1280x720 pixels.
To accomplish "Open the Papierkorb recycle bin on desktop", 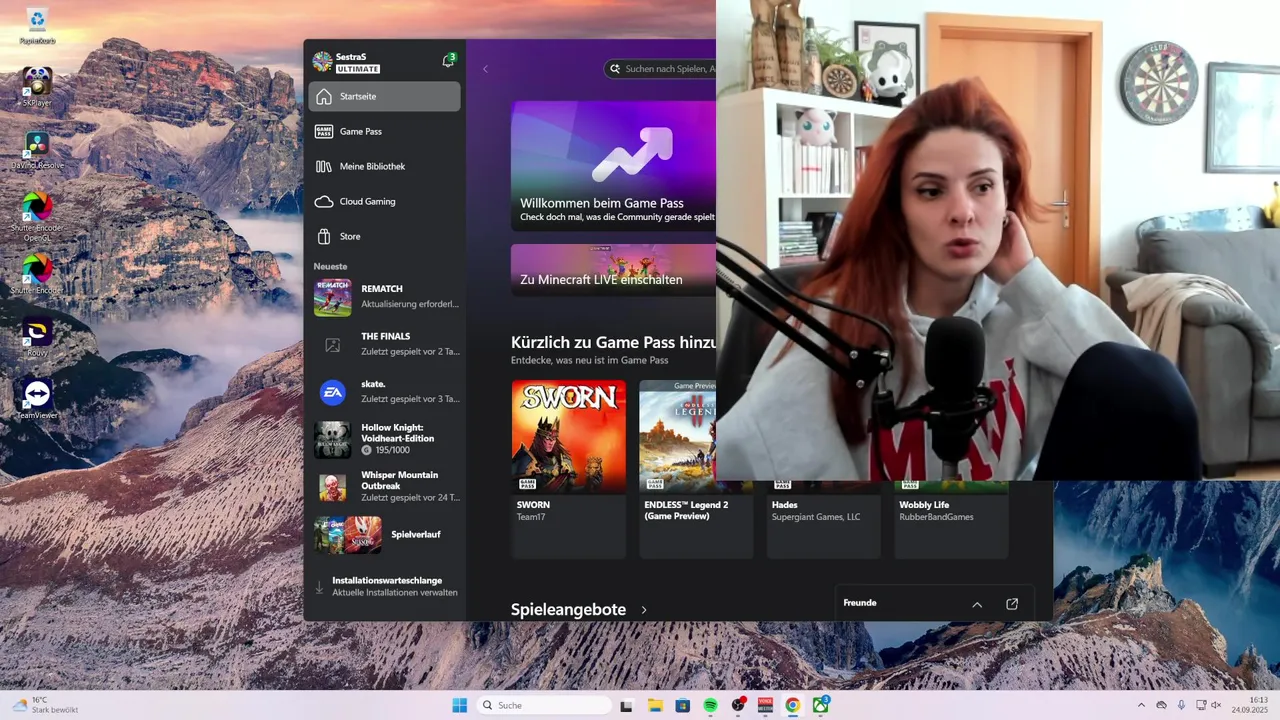I will point(37,26).
